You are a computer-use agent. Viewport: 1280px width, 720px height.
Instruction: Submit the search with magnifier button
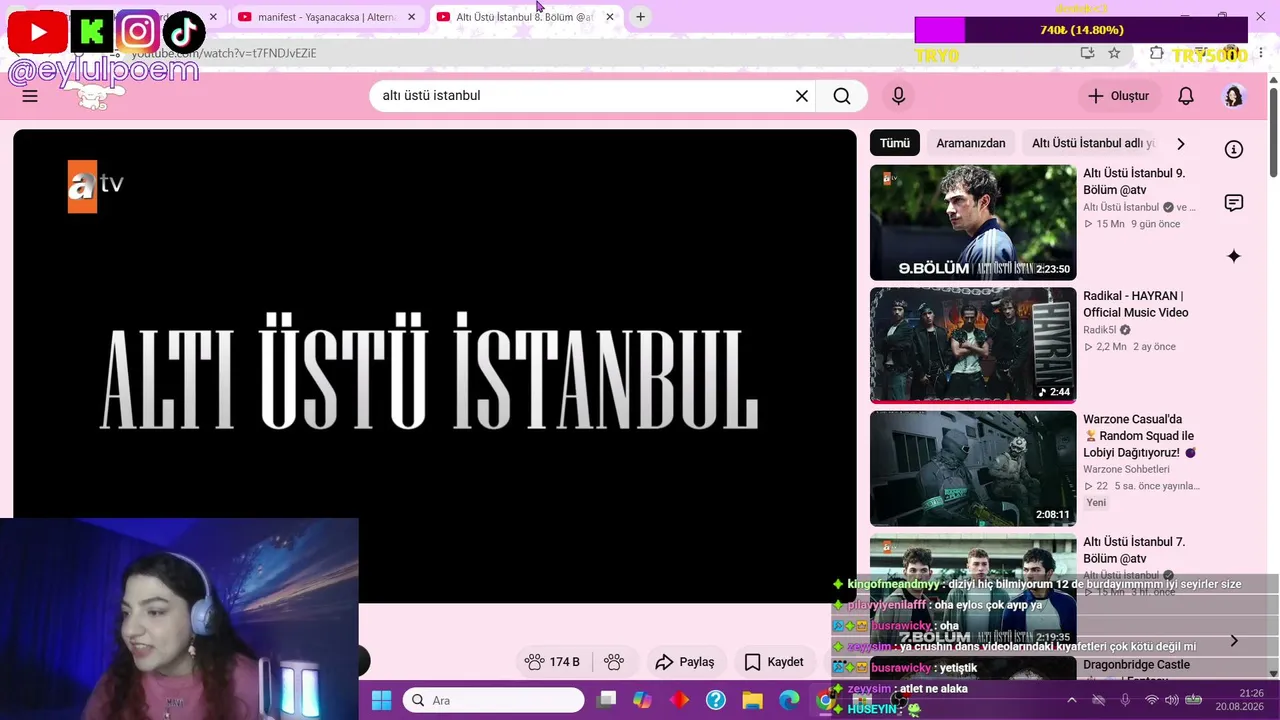pos(842,96)
